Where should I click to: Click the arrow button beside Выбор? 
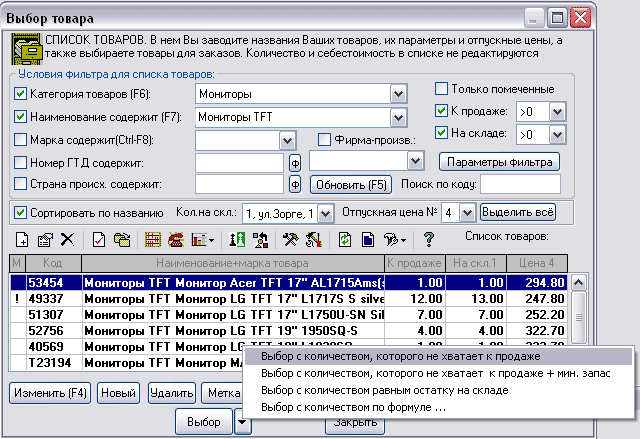(x=242, y=422)
